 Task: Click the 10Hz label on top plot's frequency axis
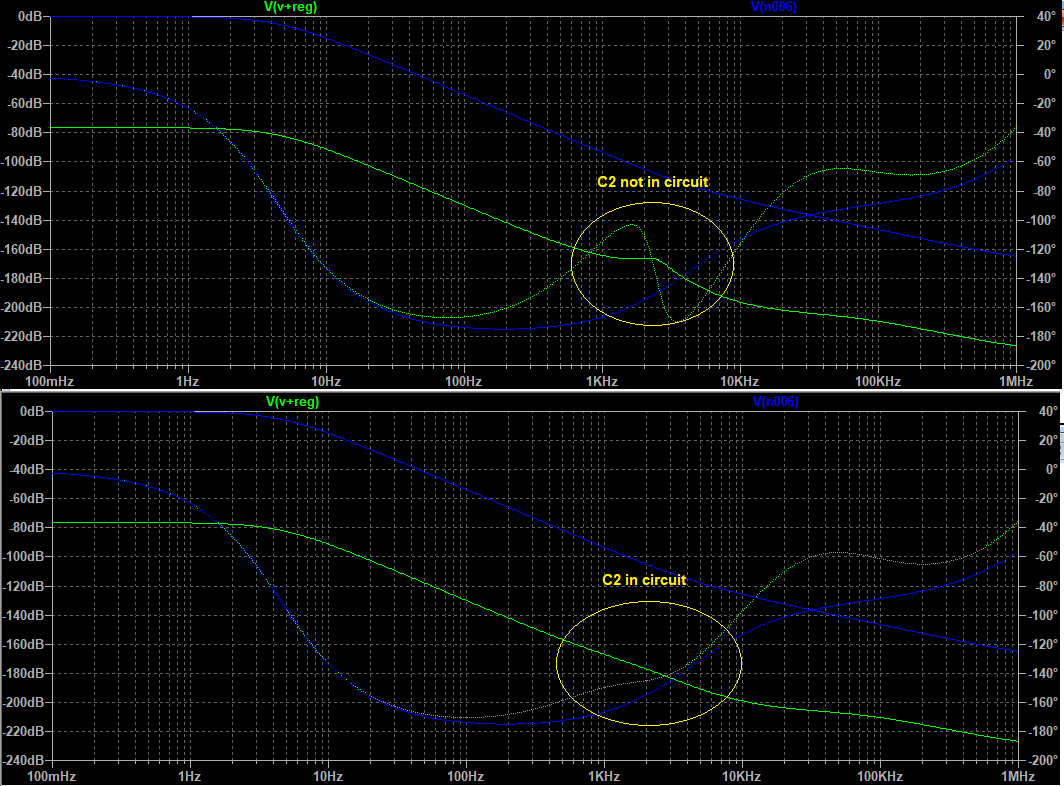pyautogui.click(x=326, y=381)
